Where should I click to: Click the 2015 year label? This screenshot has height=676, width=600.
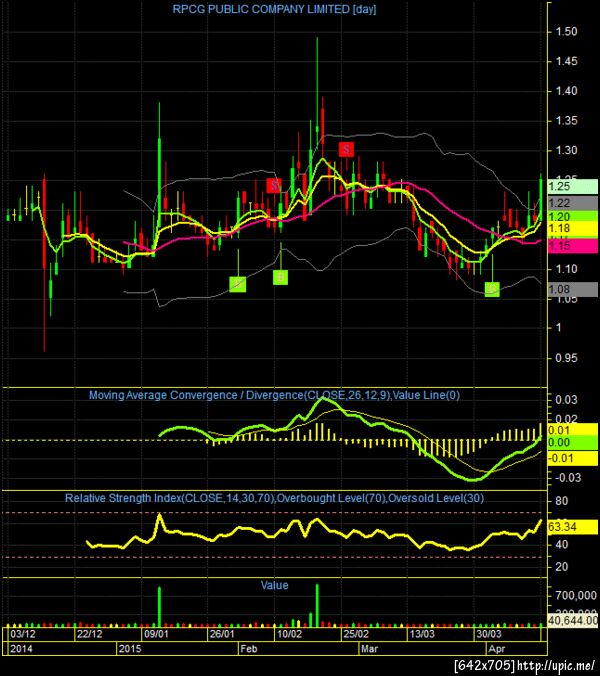pyautogui.click(x=130, y=648)
